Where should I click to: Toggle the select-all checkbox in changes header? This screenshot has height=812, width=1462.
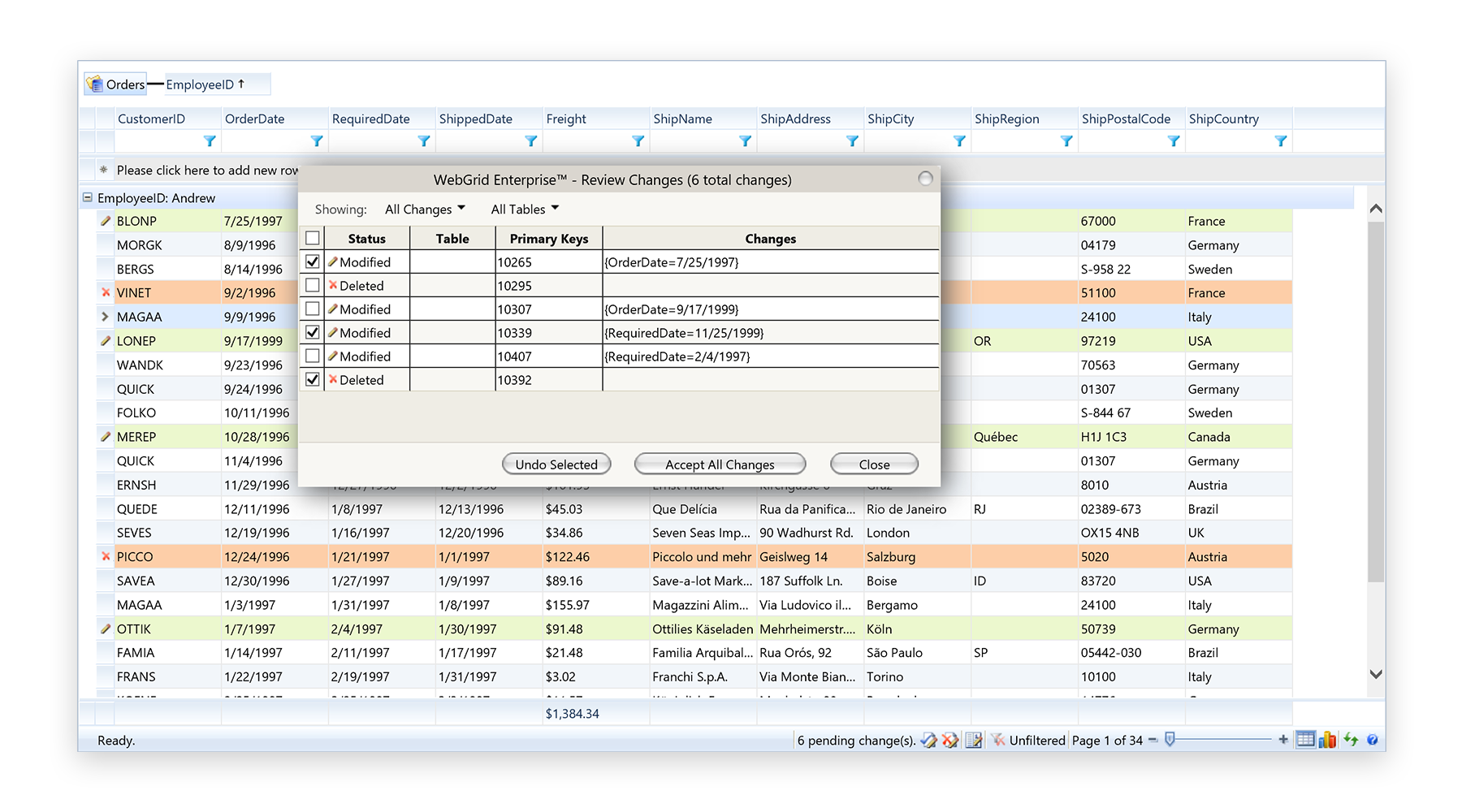(x=313, y=239)
